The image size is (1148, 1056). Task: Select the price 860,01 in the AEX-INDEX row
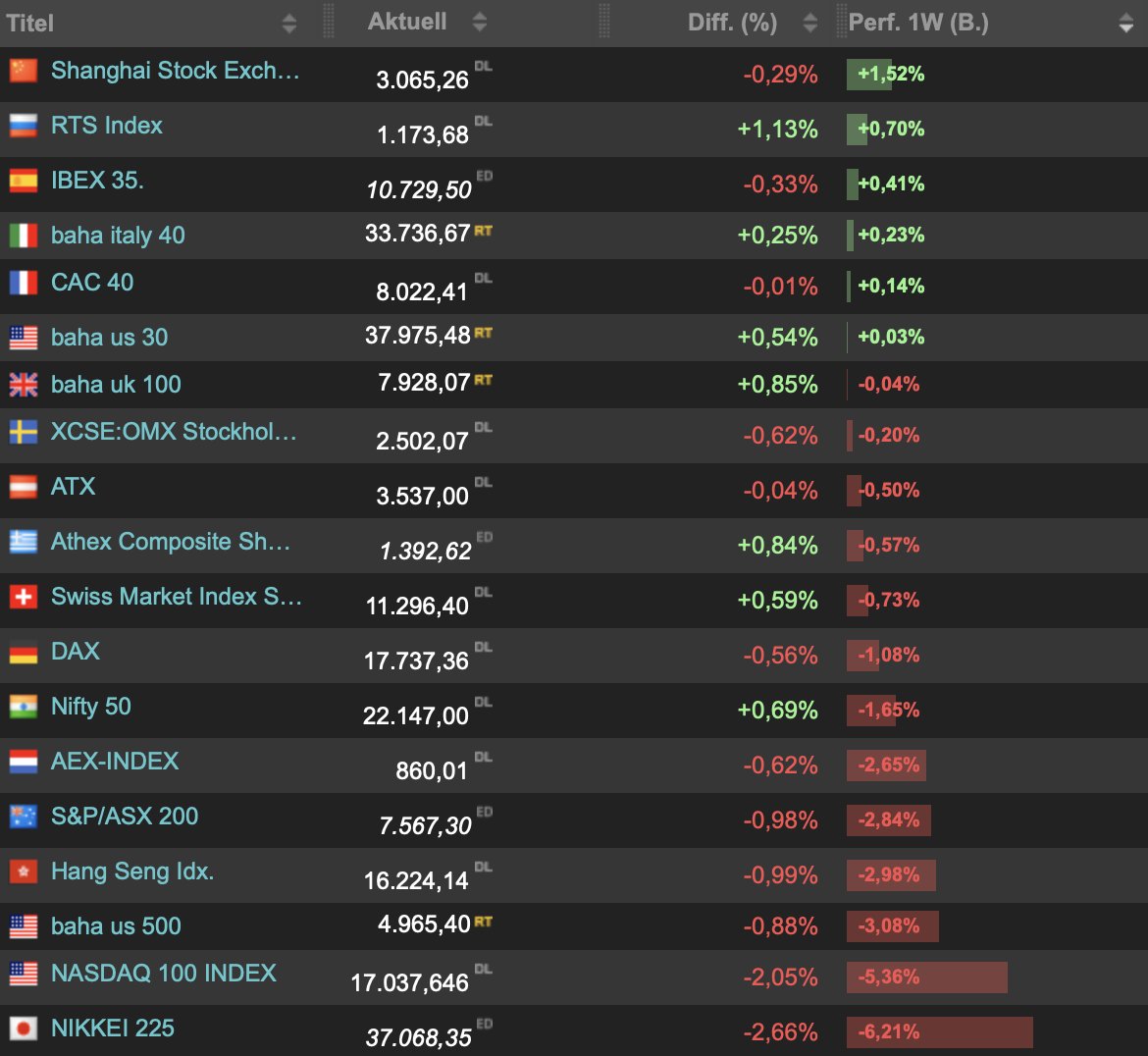pos(431,770)
